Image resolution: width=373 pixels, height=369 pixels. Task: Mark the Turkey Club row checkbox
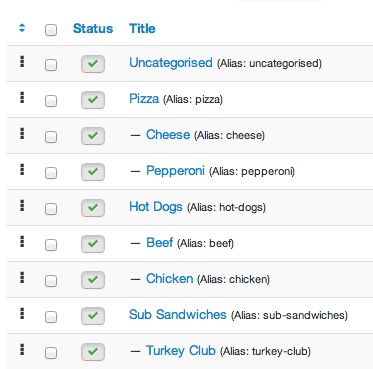pos(51,353)
